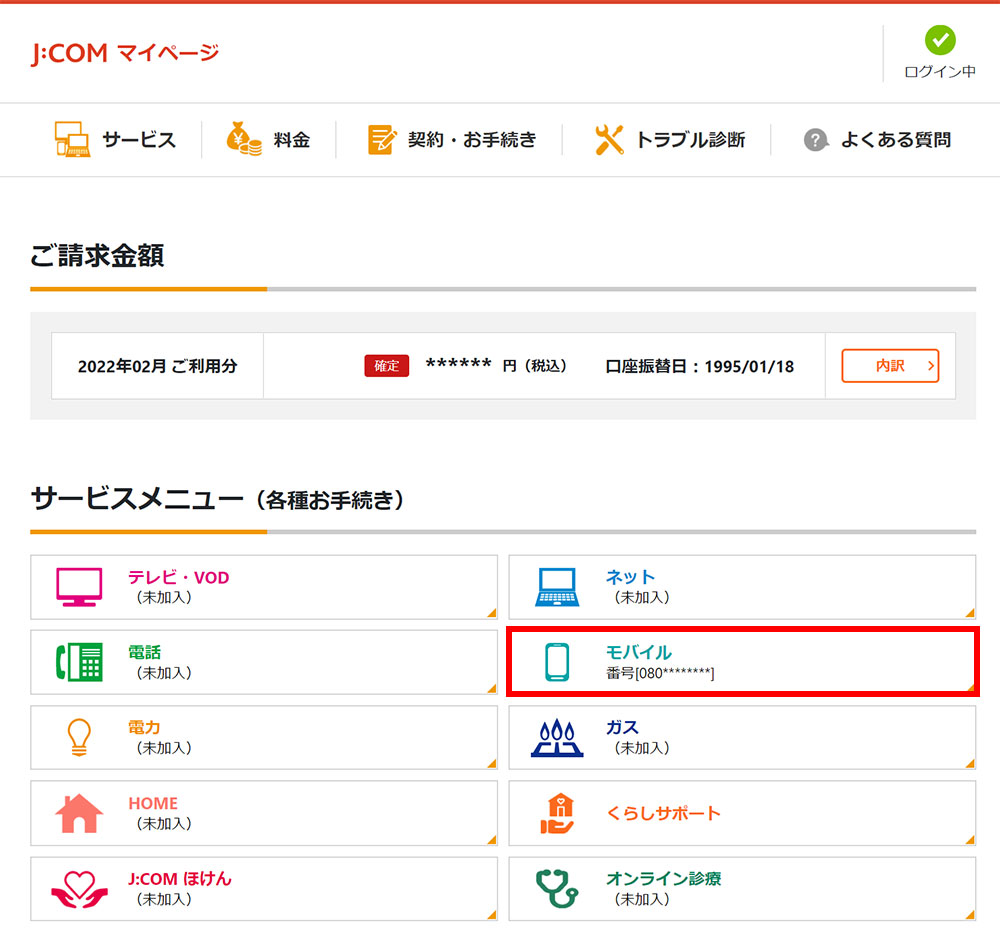Viewport: 1000px width, 952px height.
Task: Click the corner arrow on HOME card
Action: pos(492,840)
